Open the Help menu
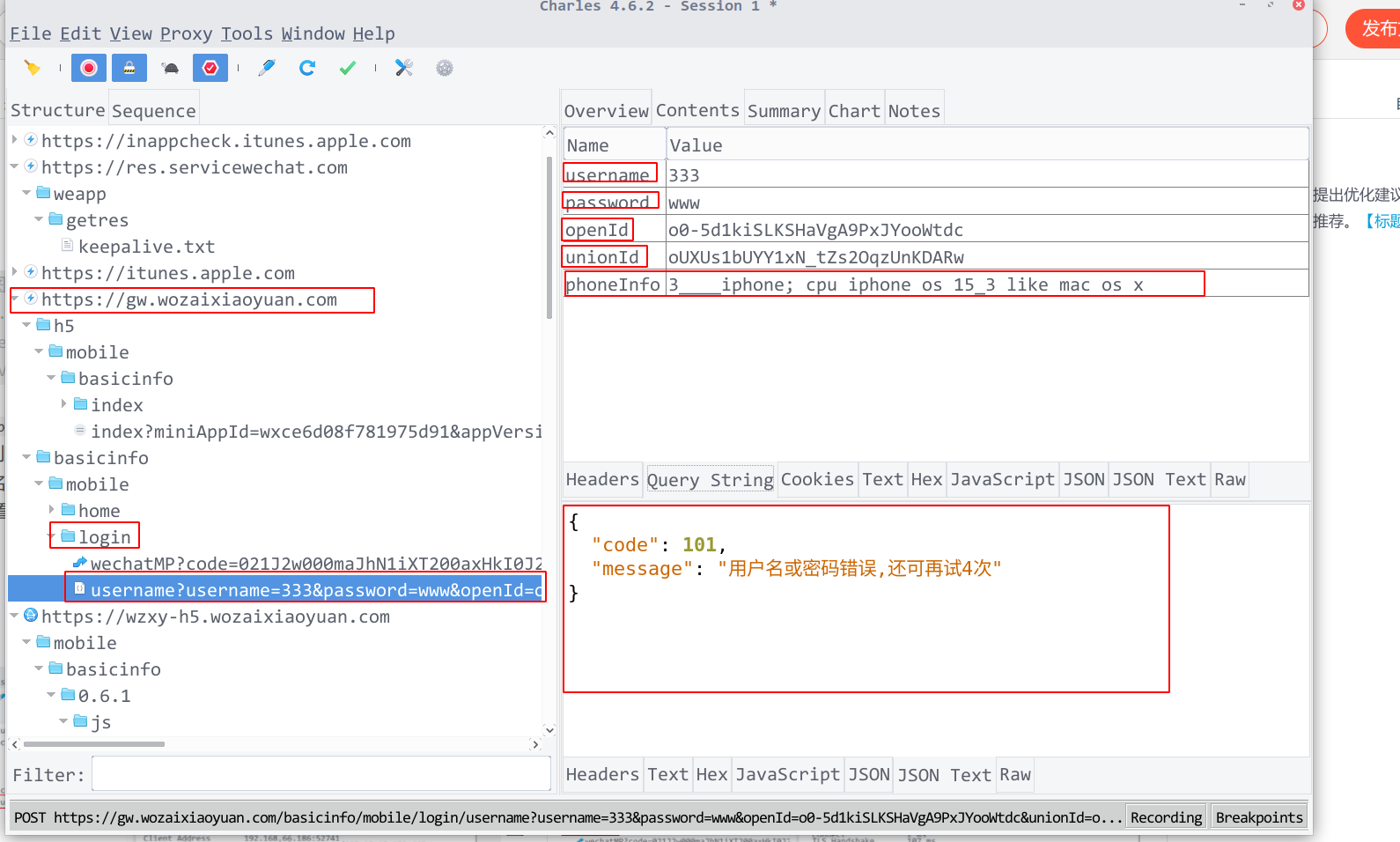Image resolution: width=1400 pixels, height=842 pixels. [374, 33]
